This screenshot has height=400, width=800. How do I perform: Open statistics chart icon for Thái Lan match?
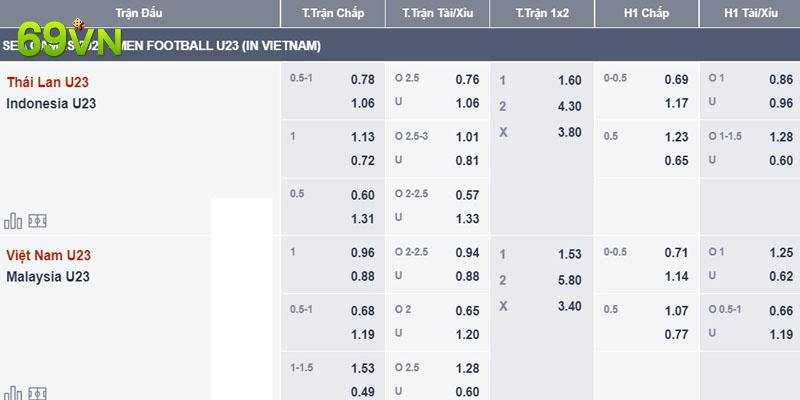(13, 221)
